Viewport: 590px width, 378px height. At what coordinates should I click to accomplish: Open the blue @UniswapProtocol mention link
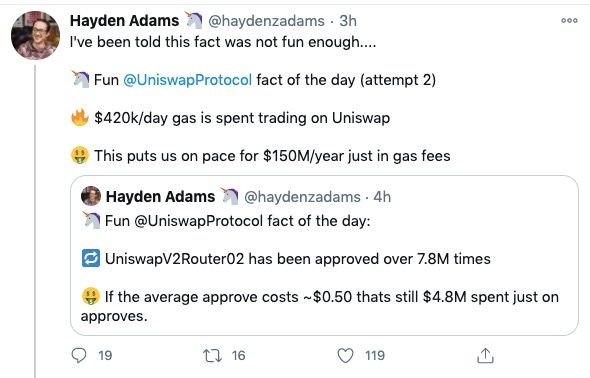click(187, 80)
